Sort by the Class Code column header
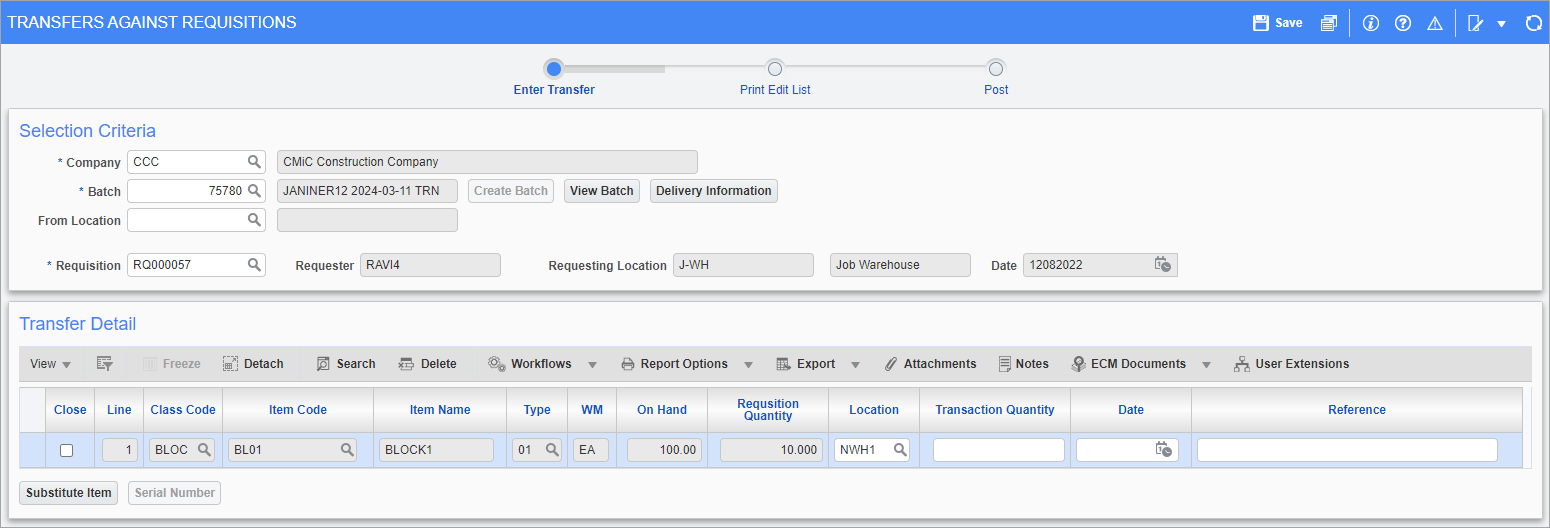This screenshot has width=1550, height=528. click(x=183, y=410)
